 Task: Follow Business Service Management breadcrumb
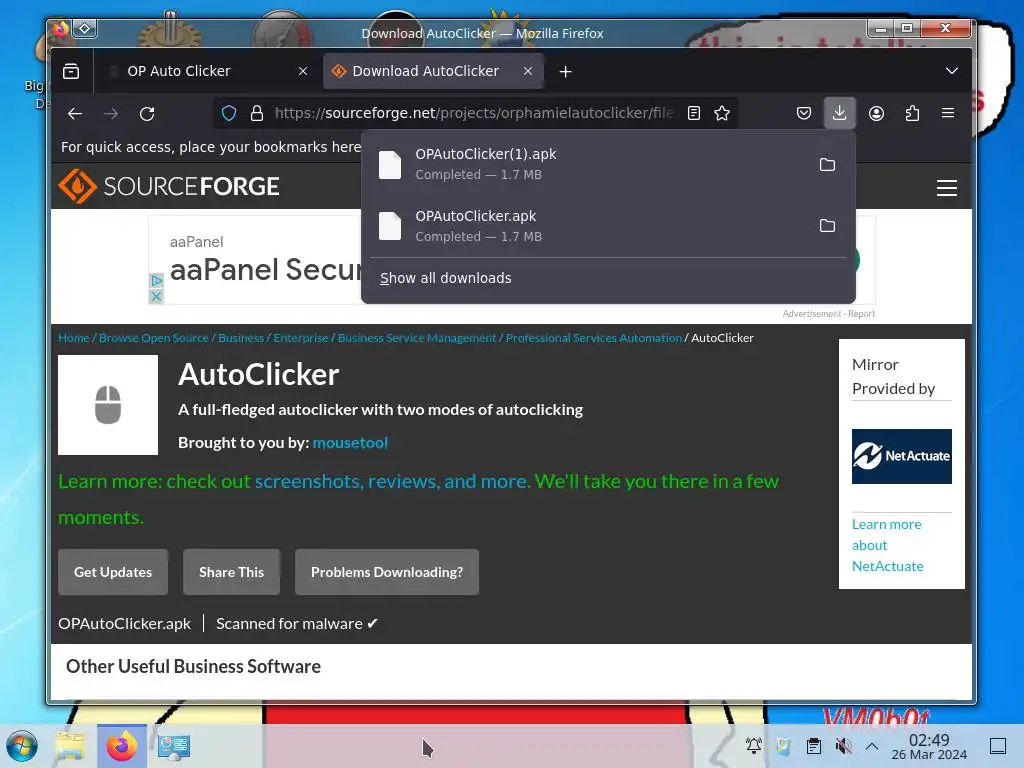coord(417,338)
